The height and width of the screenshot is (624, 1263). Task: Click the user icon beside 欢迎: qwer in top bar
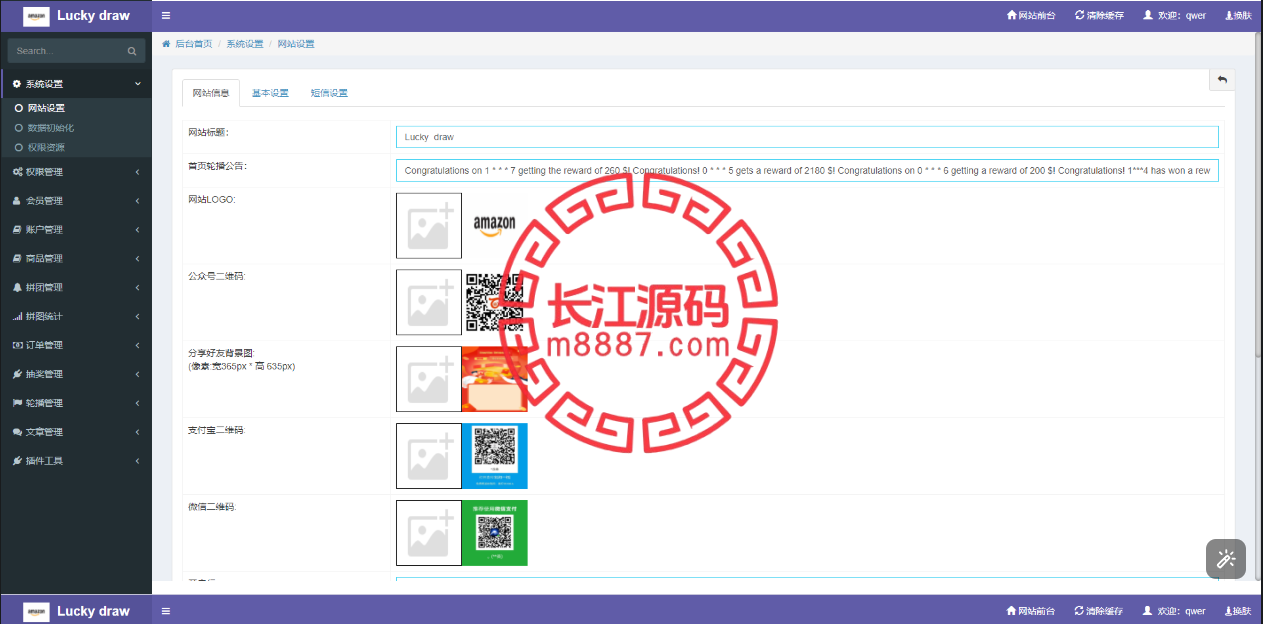(x=1148, y=16)
